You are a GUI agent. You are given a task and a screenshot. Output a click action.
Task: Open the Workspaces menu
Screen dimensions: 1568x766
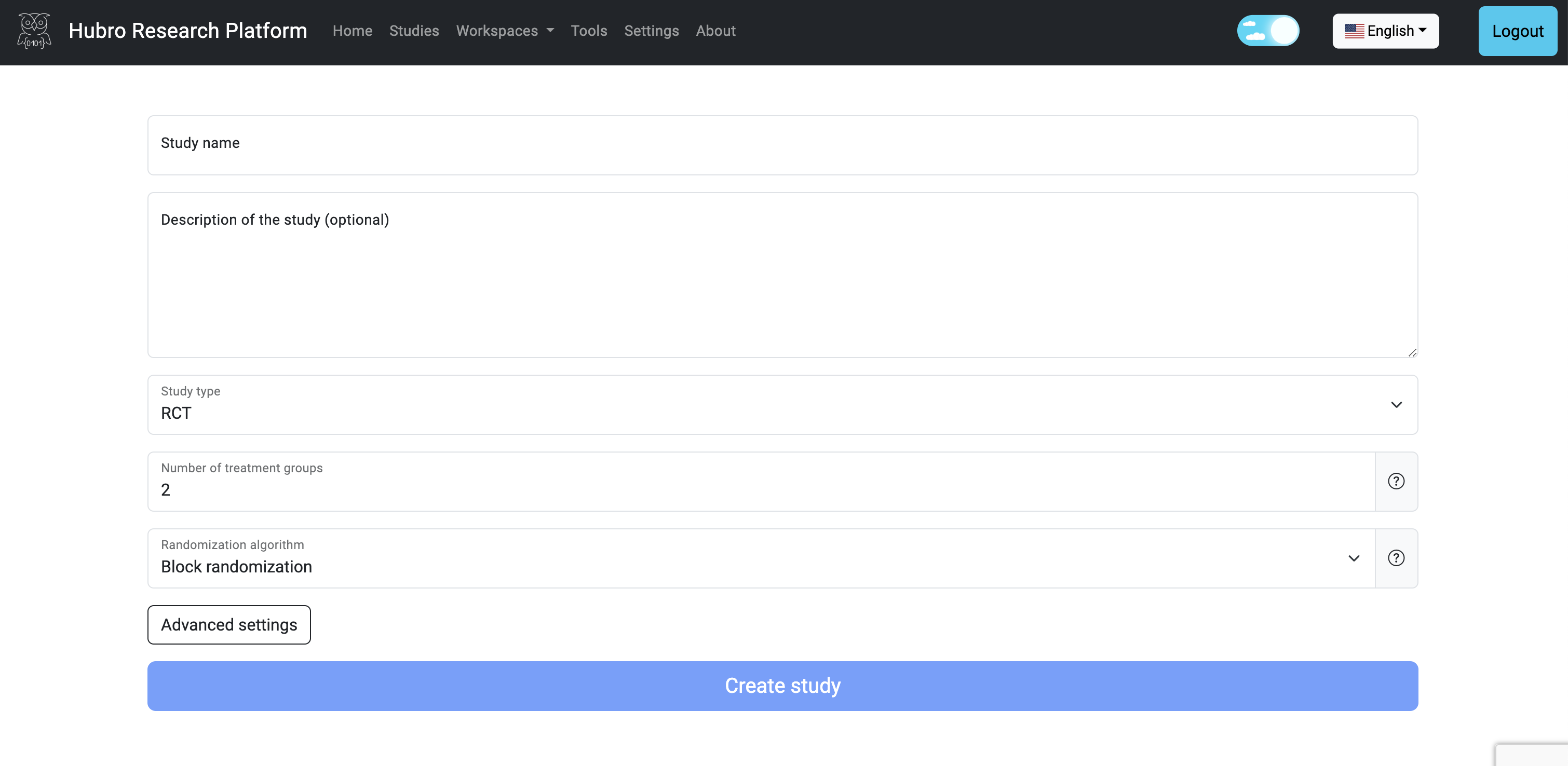[x=505, y=30]
